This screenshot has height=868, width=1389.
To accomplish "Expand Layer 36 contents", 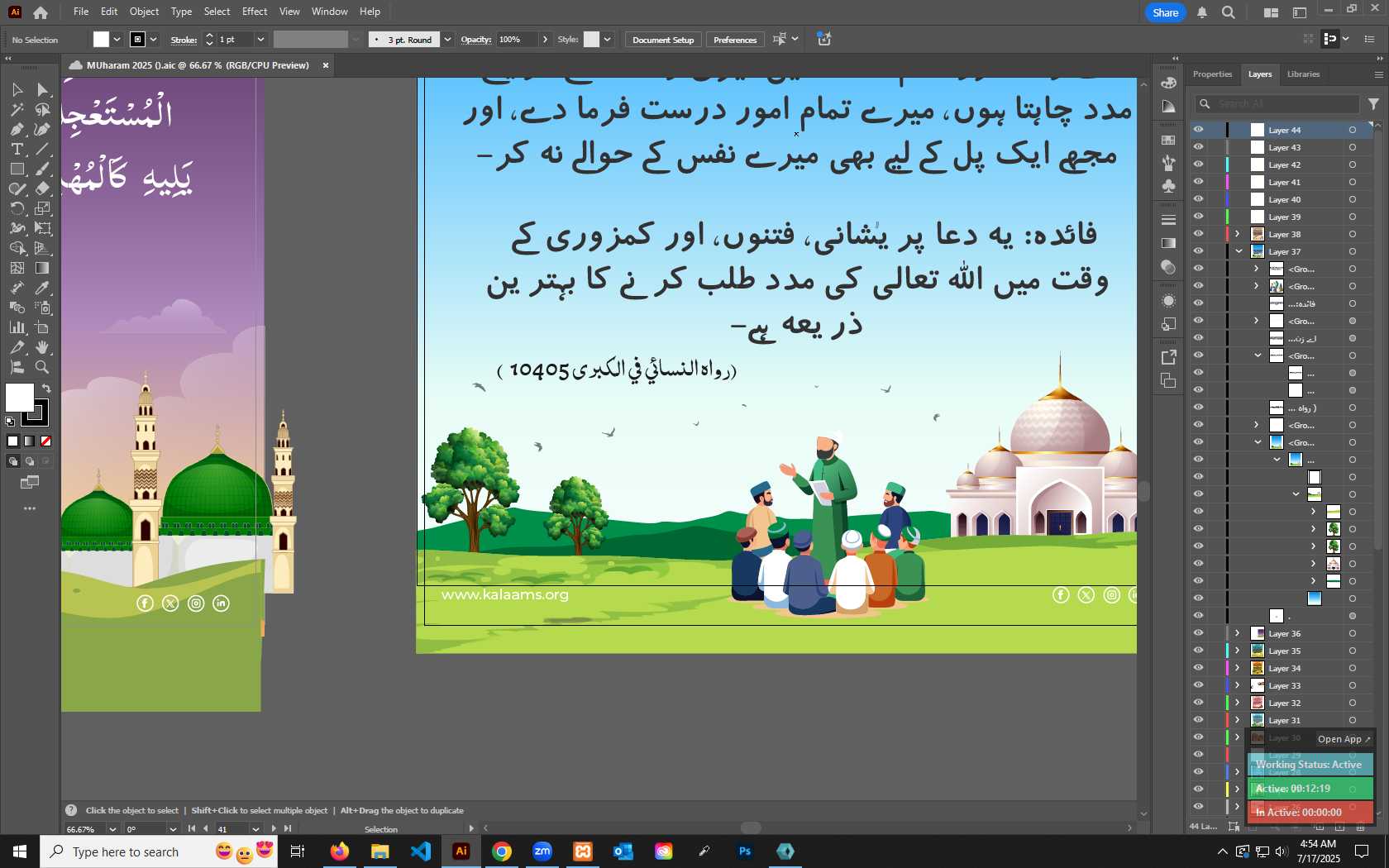I will [x=1238, y=633].
